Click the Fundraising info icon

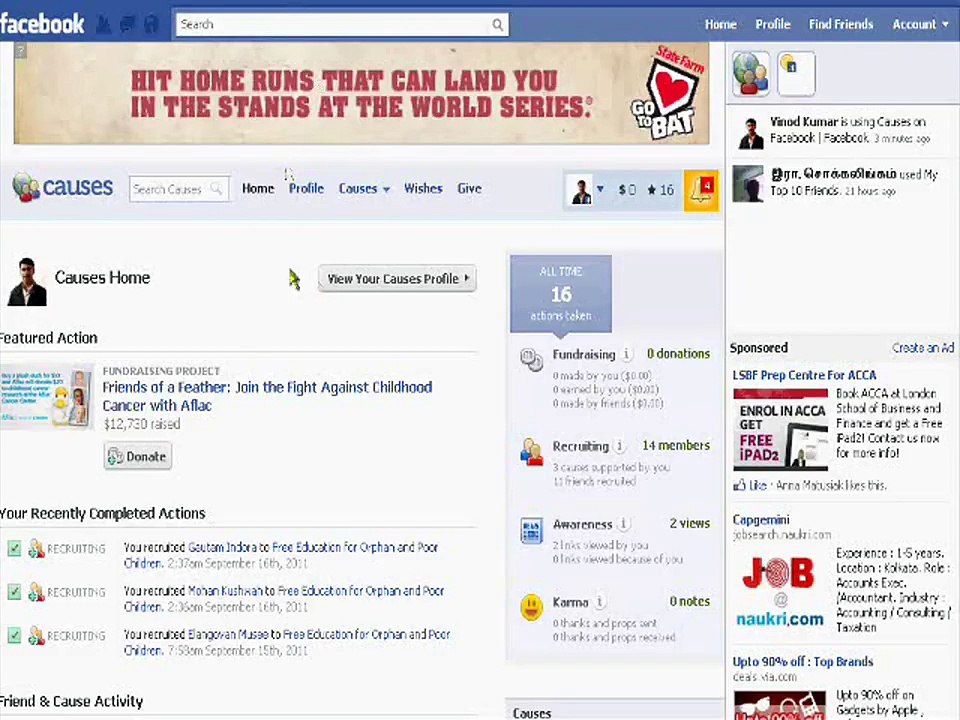click(626, 354)
